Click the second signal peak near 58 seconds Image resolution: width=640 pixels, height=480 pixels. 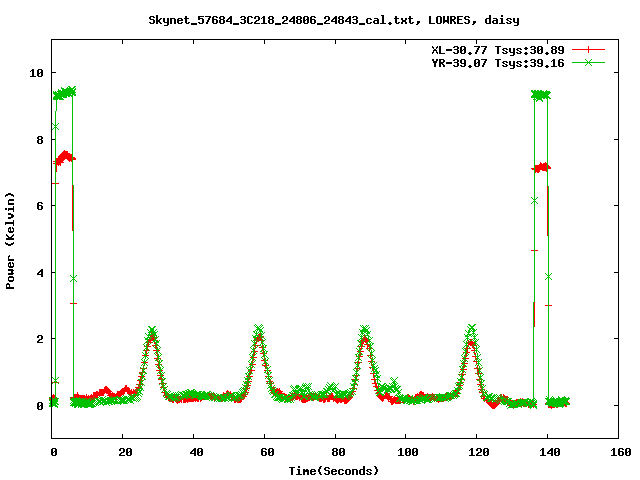tap(259, 333)
